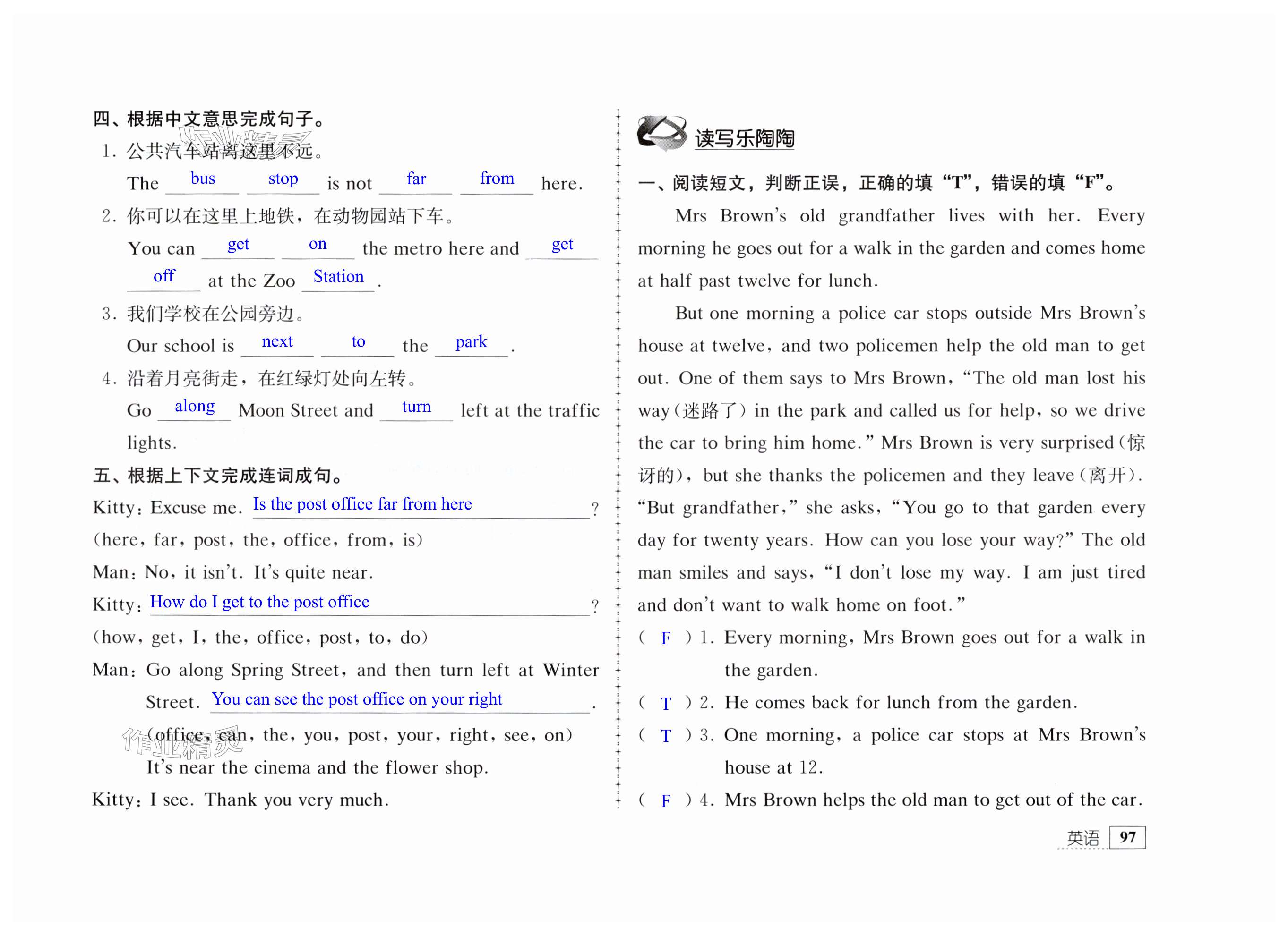The width and height of the screenshot is (1288, 936).
Task: Click the top-left 作业精灵 watermark
Action: [244, 143]
